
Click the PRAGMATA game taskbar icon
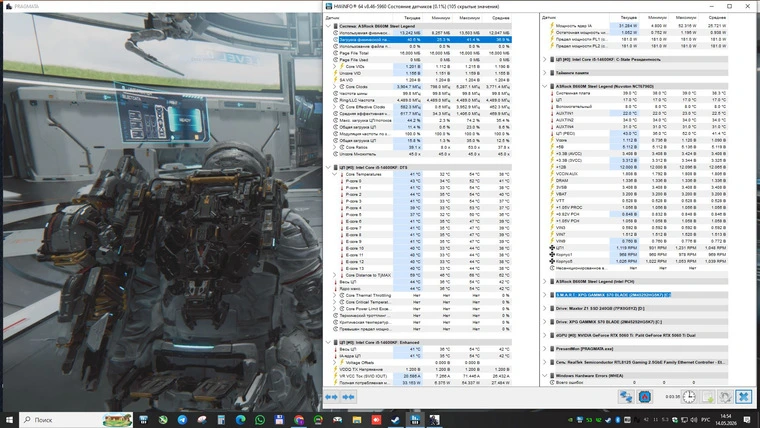click(434, 420)
